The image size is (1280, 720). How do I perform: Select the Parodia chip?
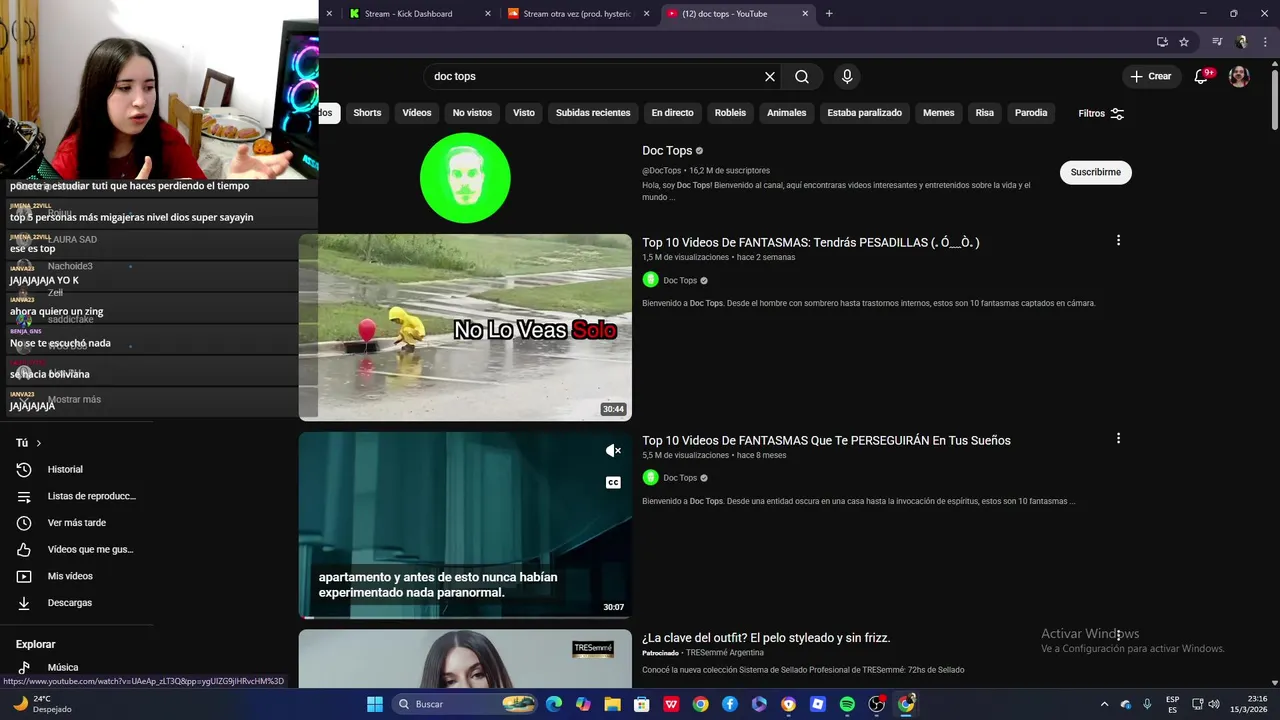(x=1031, y=113)
